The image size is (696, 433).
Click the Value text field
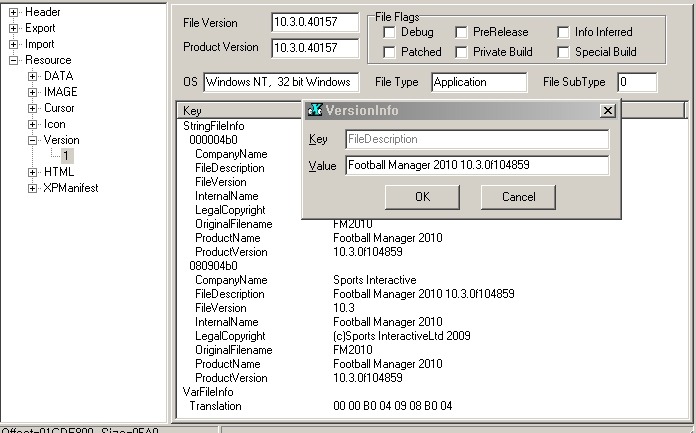pos(477,165)
